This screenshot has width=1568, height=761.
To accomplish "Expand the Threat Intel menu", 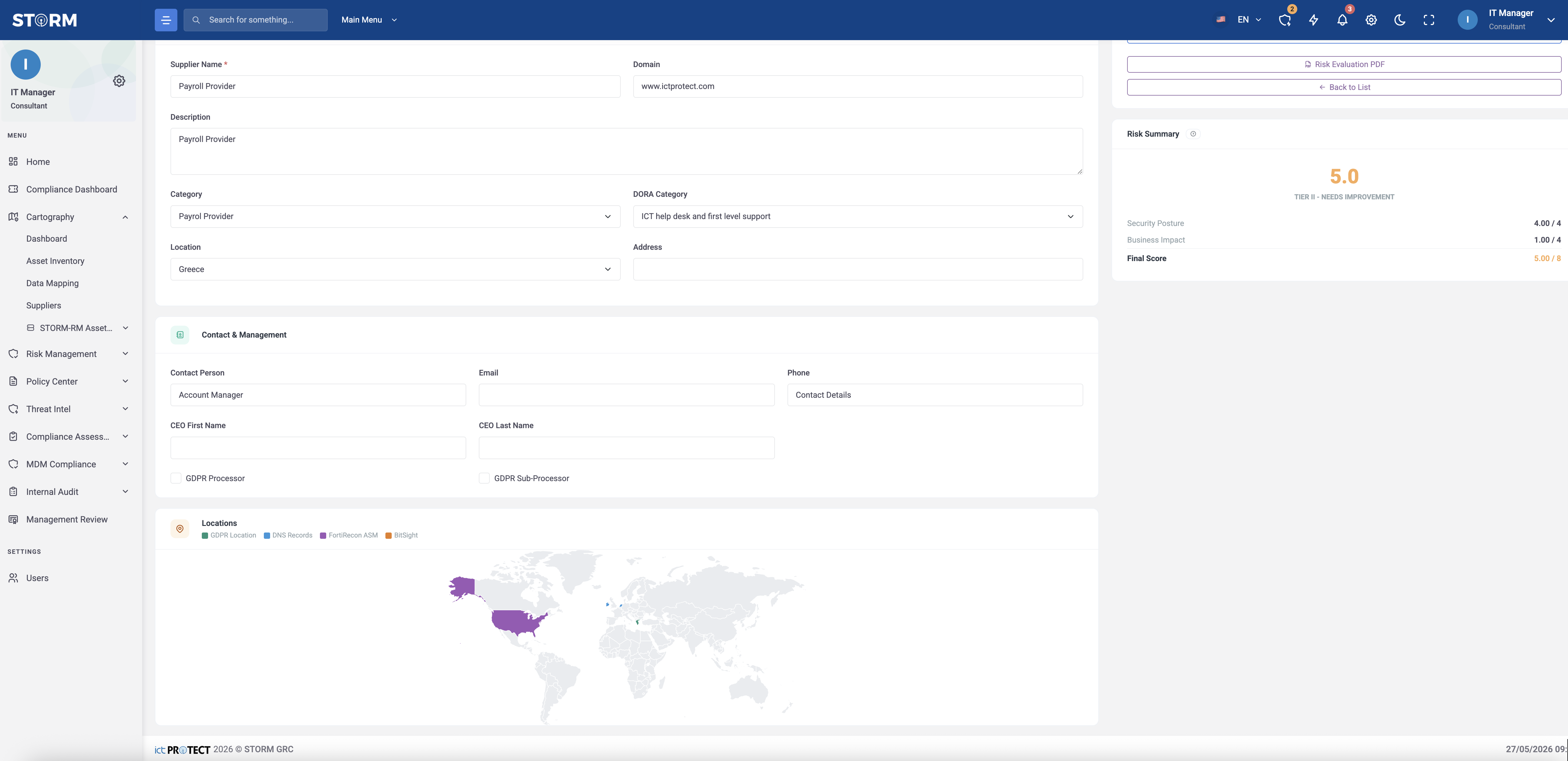I will [69, 409].
